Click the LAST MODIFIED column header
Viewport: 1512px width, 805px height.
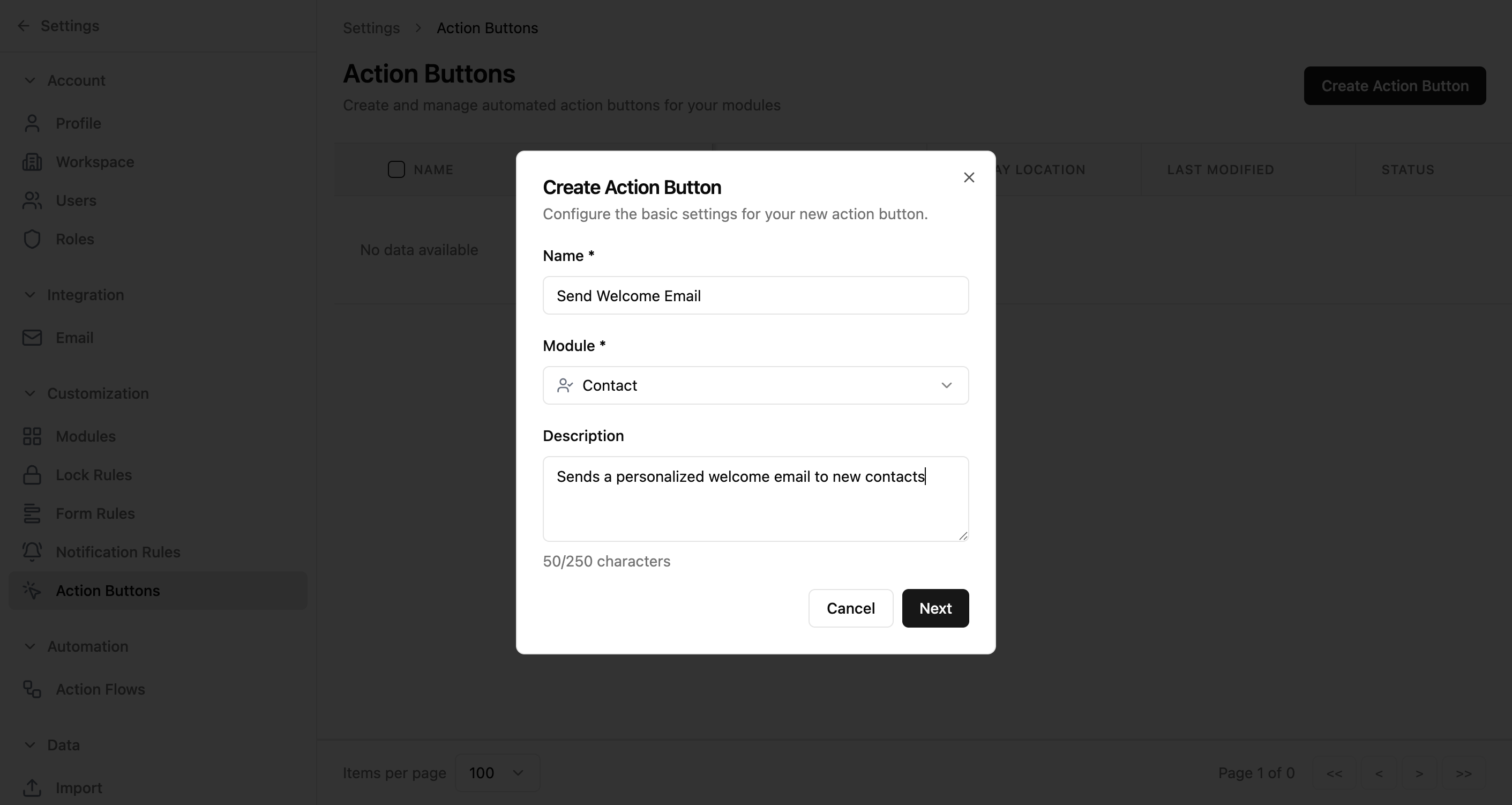pyautogui.click(x=1221, y=170)
